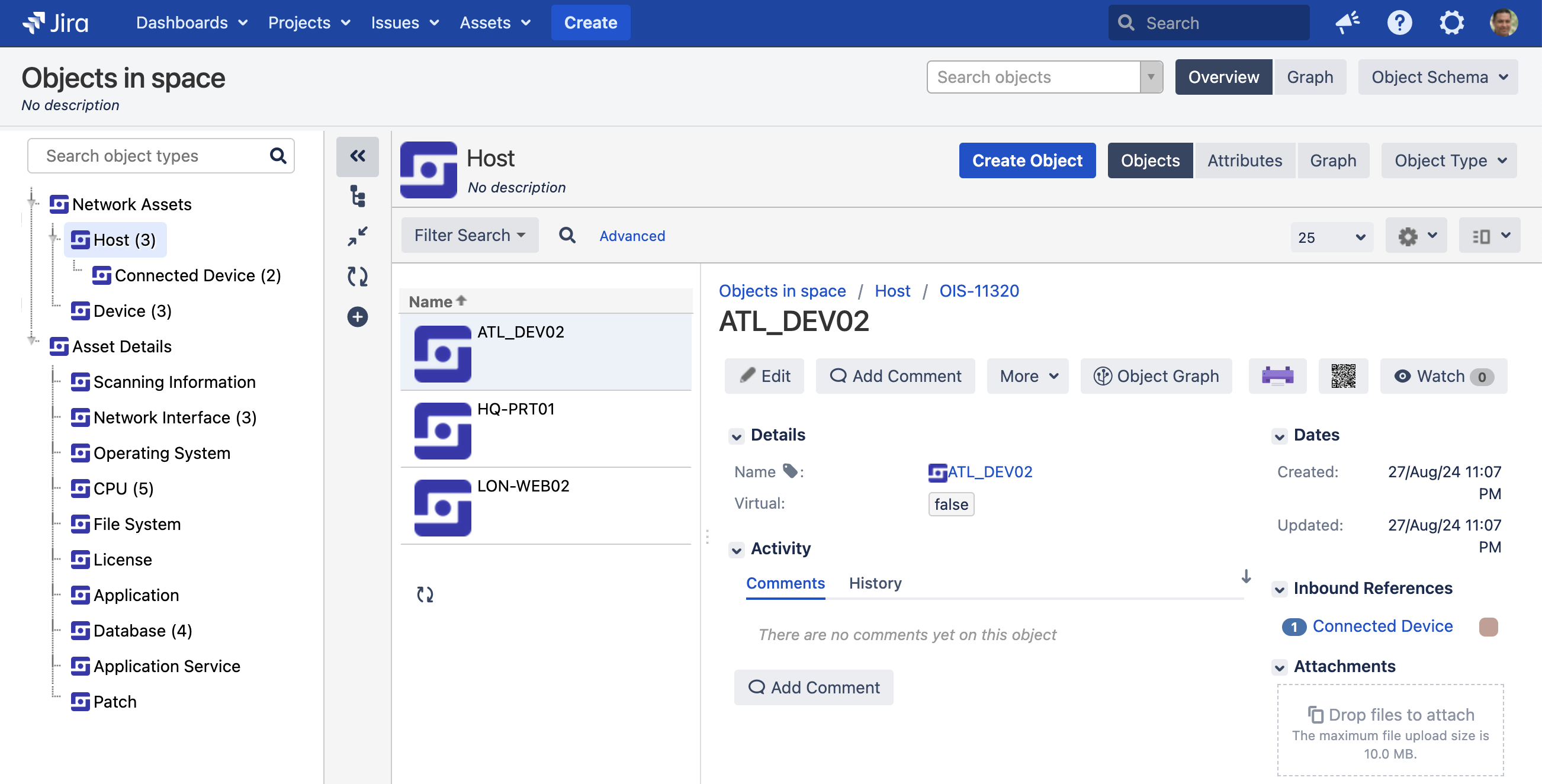This screenshot has width=1542, height=784.
Task: Switch to the Graph view tab
Action: click(x=1310, y=76)
